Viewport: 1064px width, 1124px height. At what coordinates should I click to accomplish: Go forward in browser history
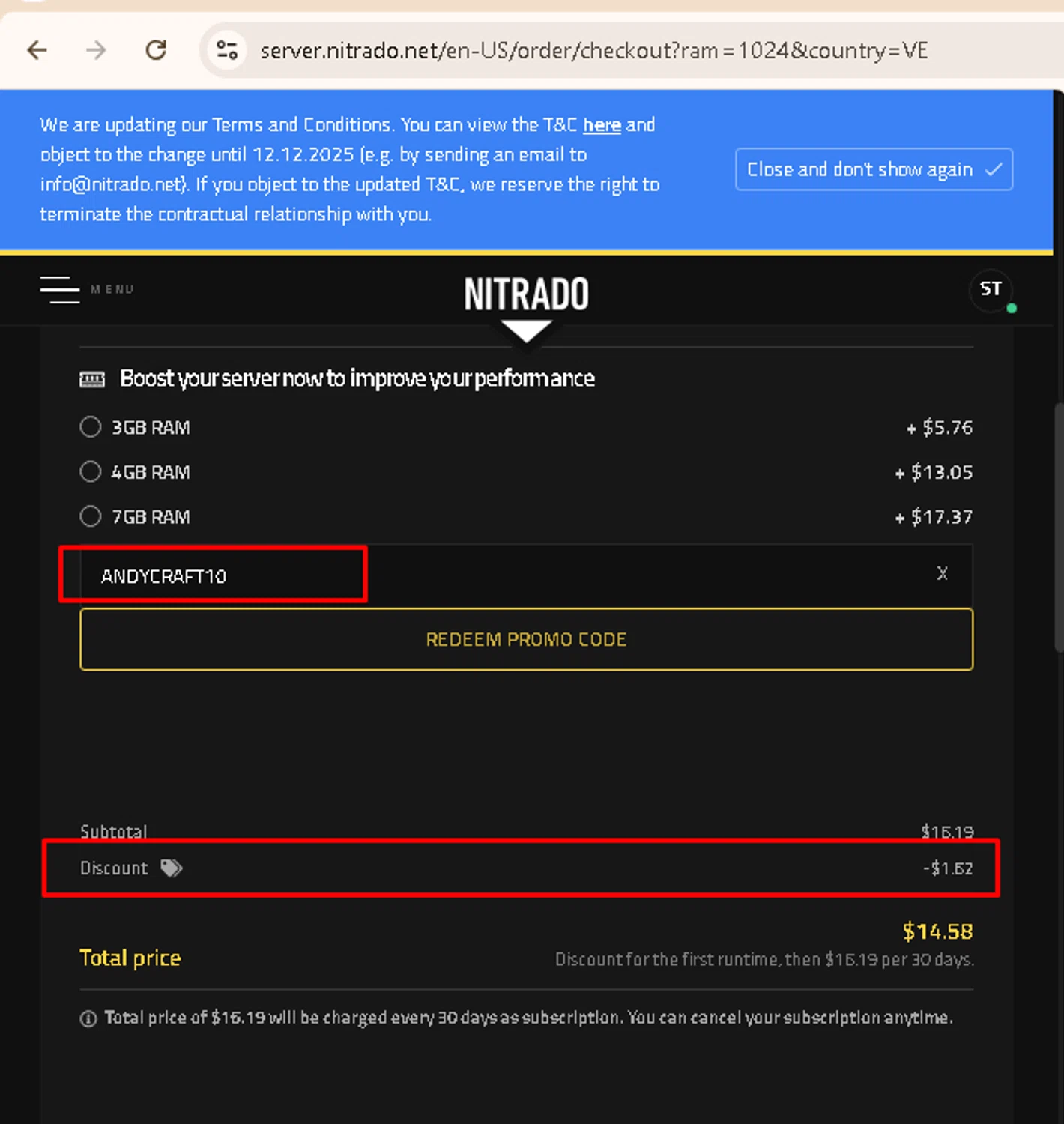coord(96,50)
